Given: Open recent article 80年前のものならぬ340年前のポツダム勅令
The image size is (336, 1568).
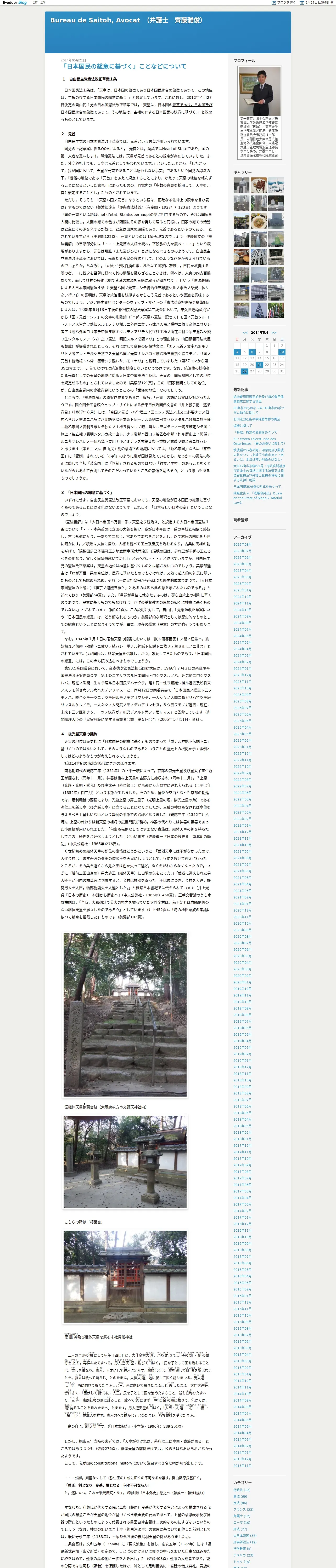Looking at the screenshot, I should coord(259,410).
